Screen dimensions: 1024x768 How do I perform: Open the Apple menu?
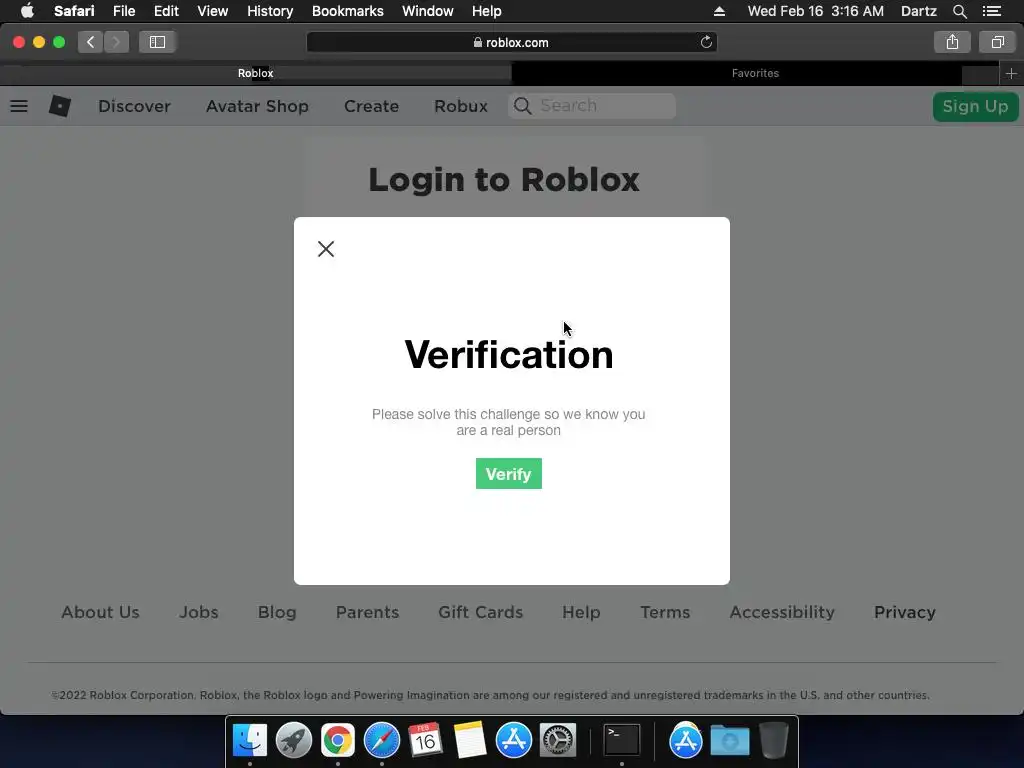click(27, 11)
